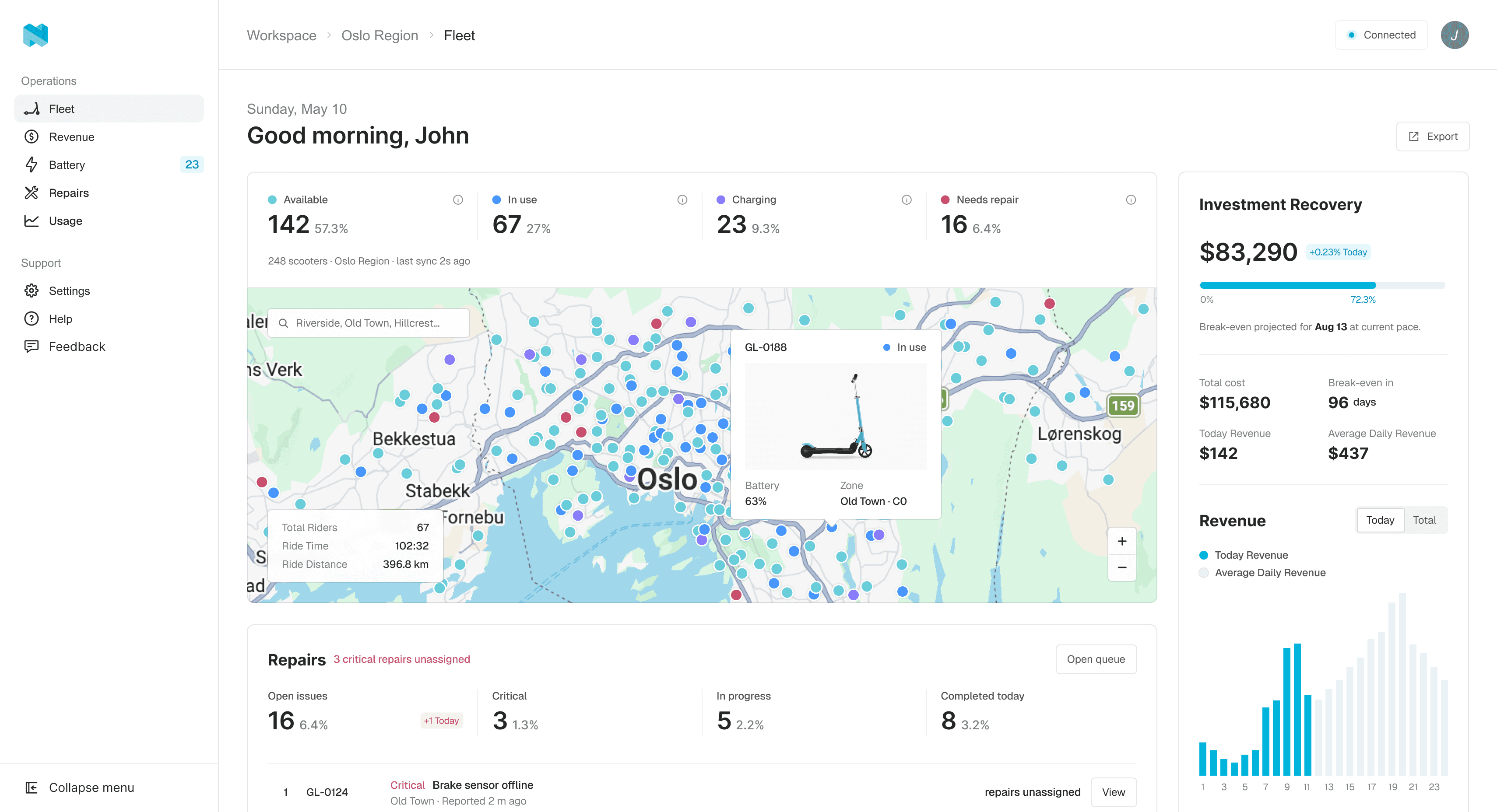Click the Export button

(1433, 136)
